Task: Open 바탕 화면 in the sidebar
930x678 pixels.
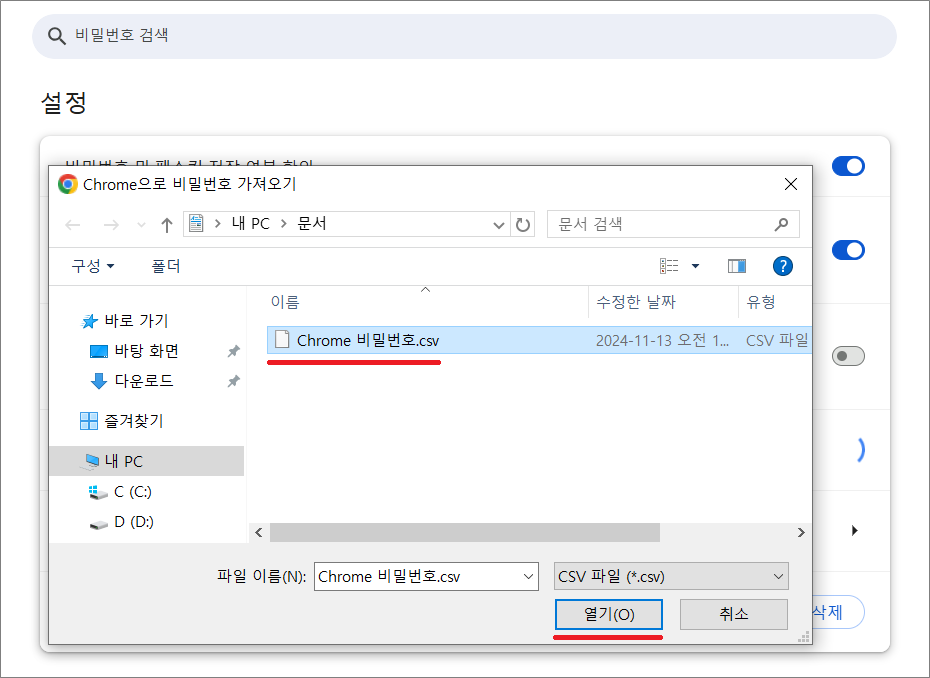Action: [146, 351]
